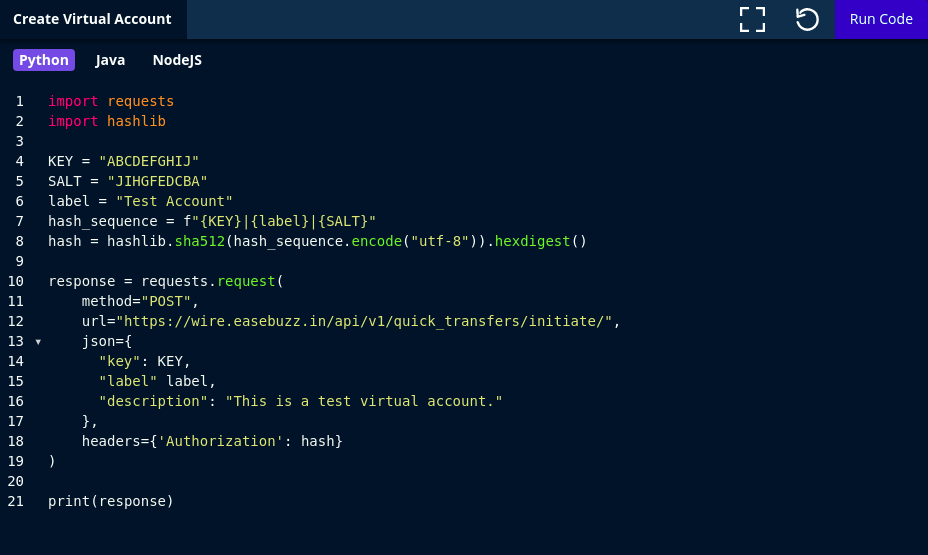Run the code sample
This screenshot has height=555, width=928.
[881, 20]
